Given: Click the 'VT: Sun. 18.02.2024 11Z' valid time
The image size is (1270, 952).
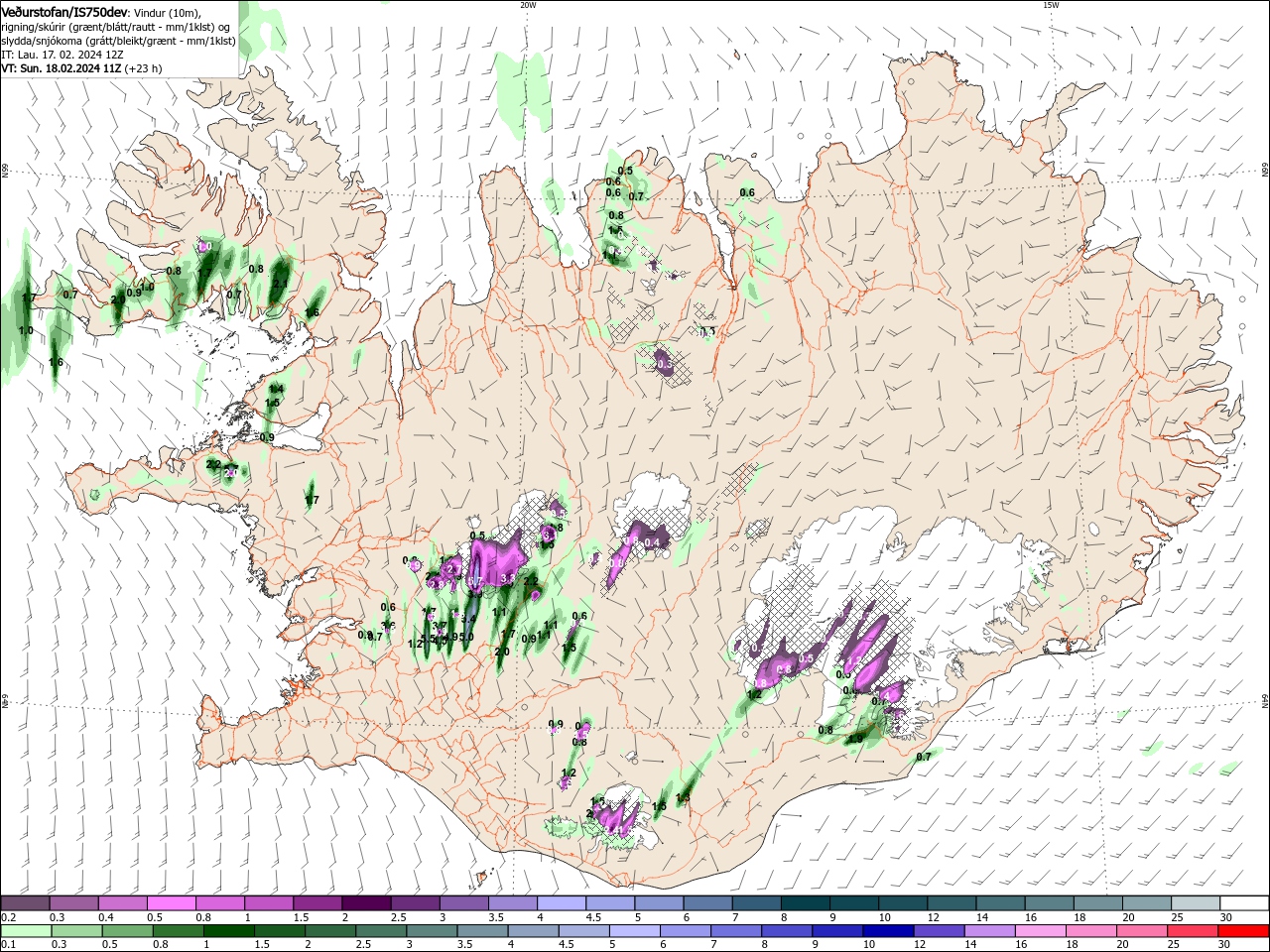Looking at the screenshot, I should coord(62,68).
